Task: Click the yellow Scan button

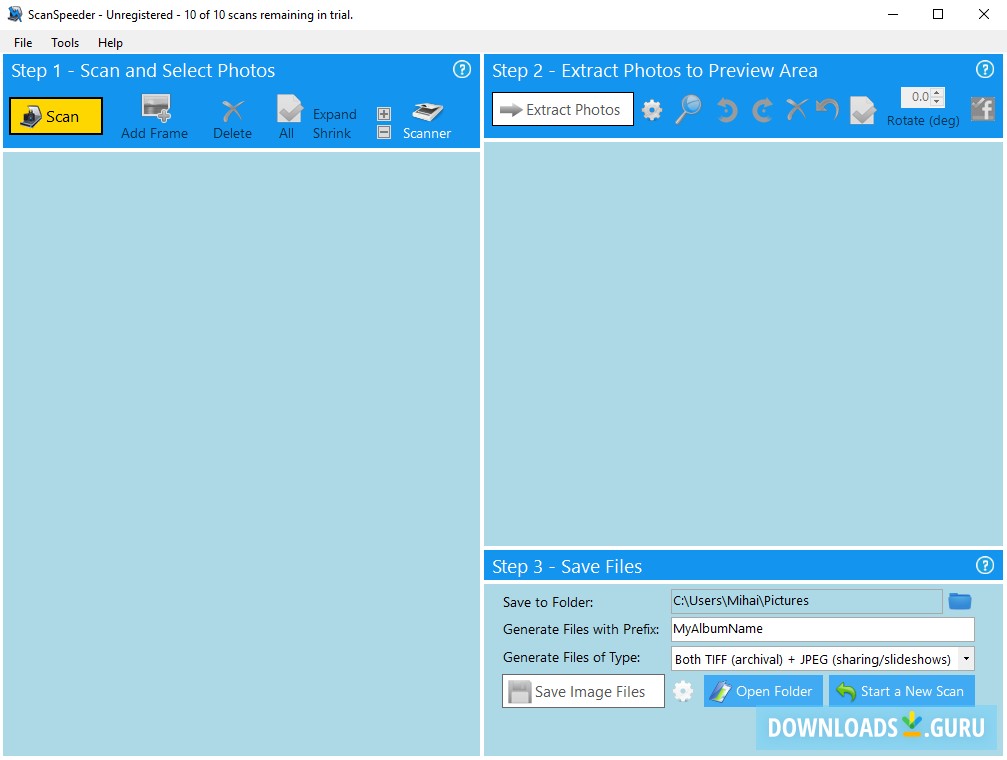Action: pyautogui.click(x=56, y=116)
